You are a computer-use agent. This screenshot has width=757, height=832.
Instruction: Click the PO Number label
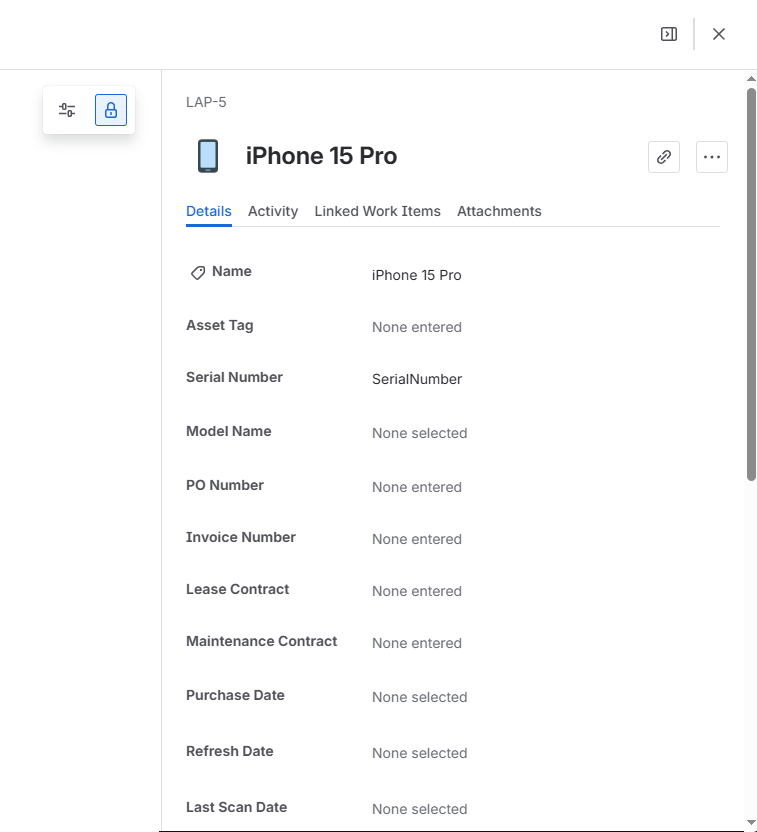[x=225, y=486]
